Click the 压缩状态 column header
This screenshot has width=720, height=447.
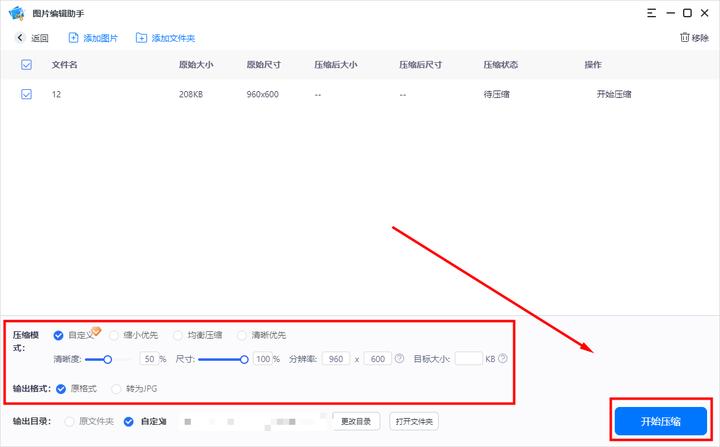click(501, 65)
